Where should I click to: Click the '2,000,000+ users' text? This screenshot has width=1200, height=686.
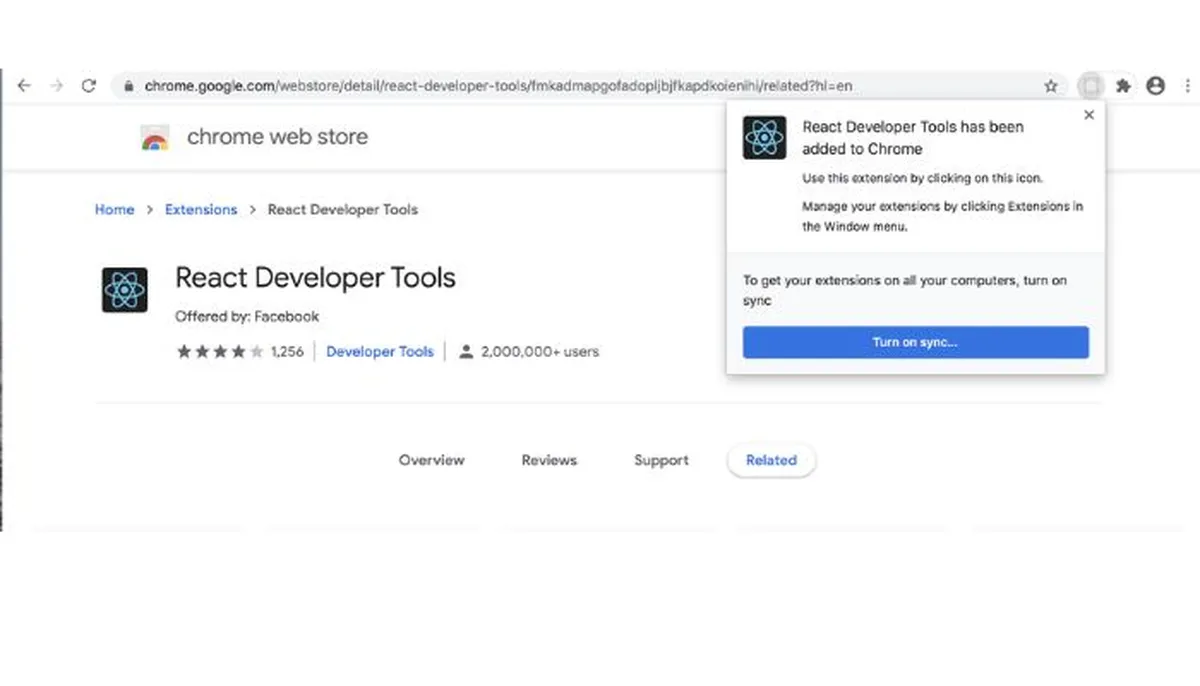[x=540, y=352]
